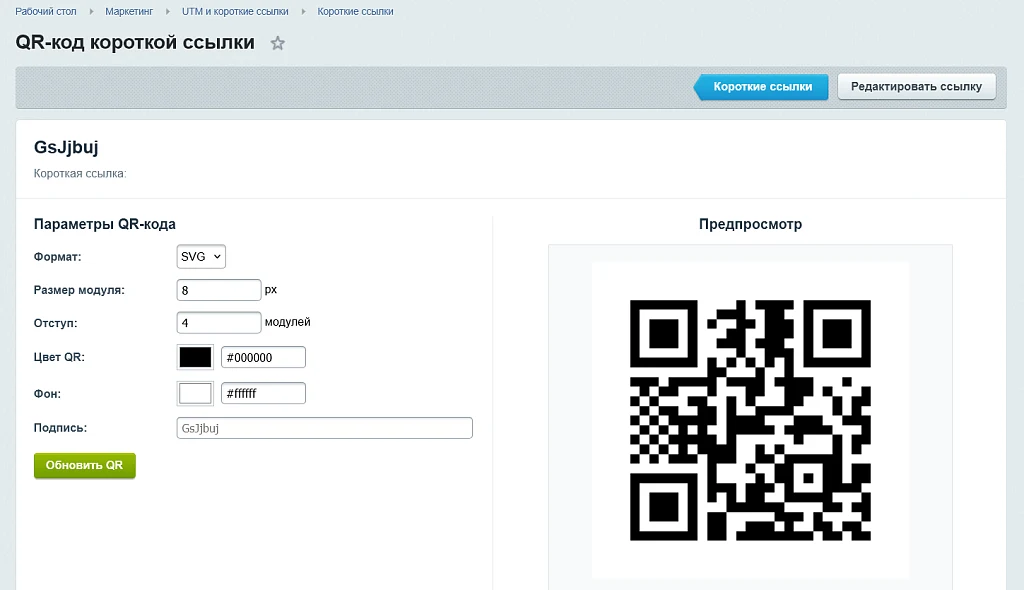Edit the #ffffff background hex field
Screen dimensions: 1024x590
click(263, 393)
